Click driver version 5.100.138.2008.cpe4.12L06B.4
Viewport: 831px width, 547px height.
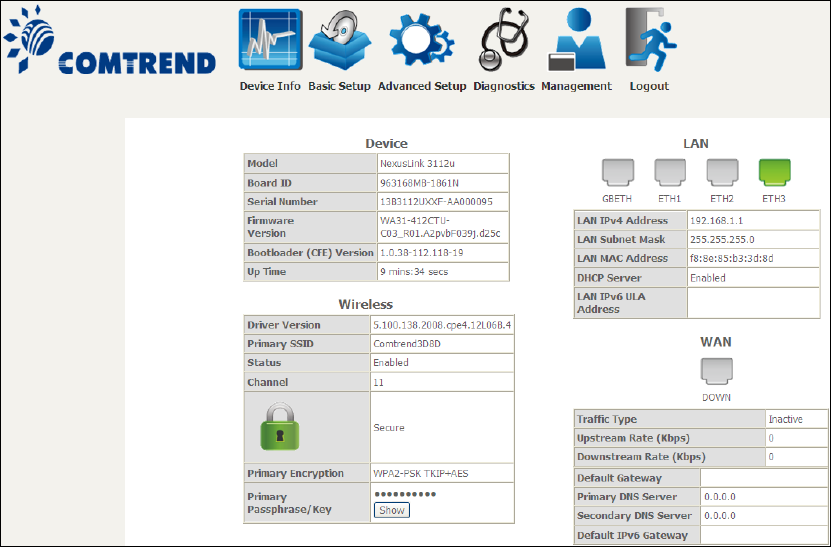tap(442, 325)
